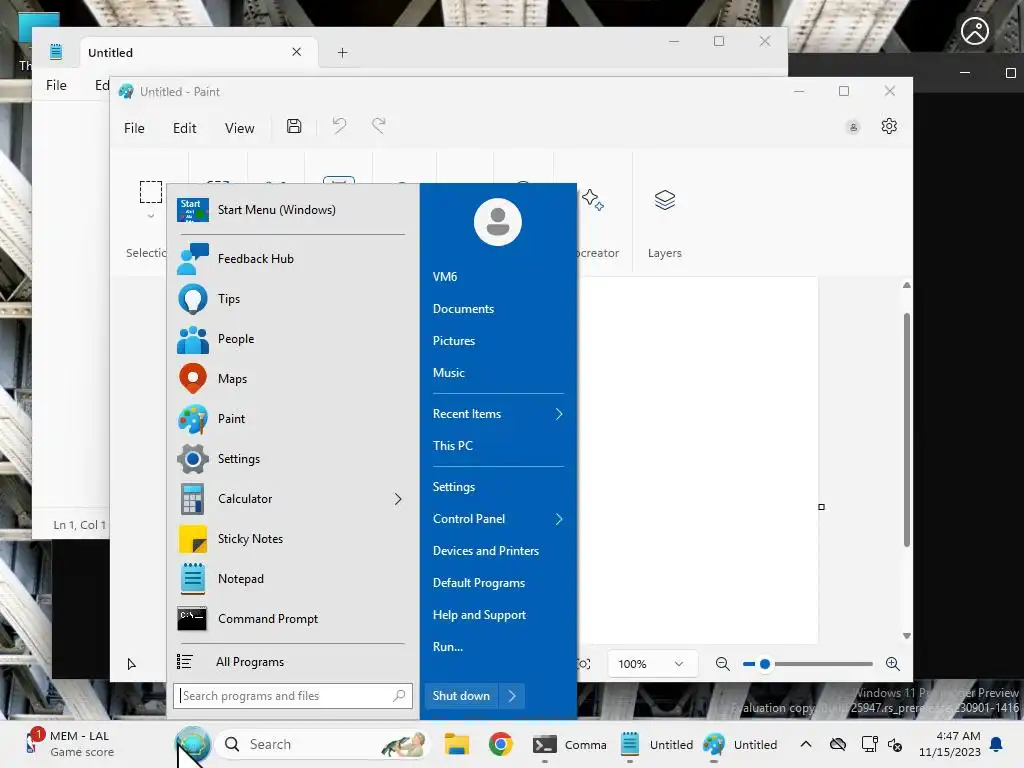The image size is (1024, 768).
Task: Open Settings in the blue right pane
Action: coord(454,487)
